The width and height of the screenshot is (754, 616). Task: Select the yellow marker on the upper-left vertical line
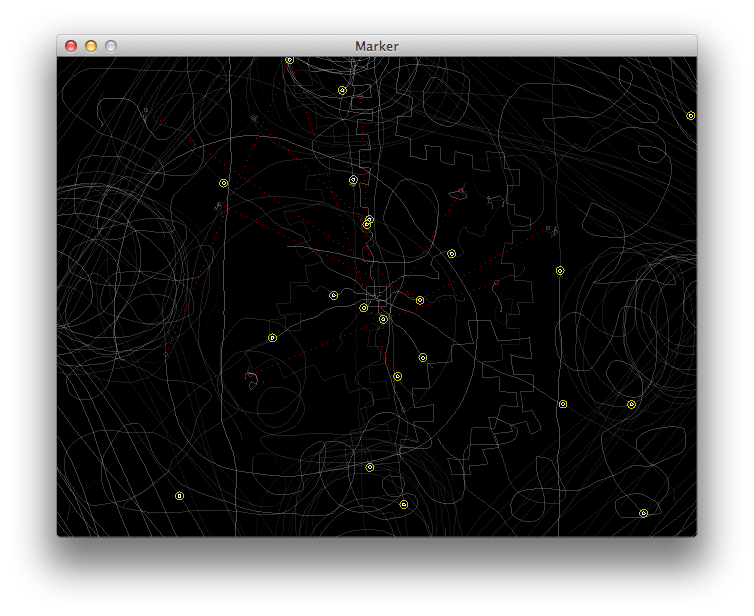[223, 183]
